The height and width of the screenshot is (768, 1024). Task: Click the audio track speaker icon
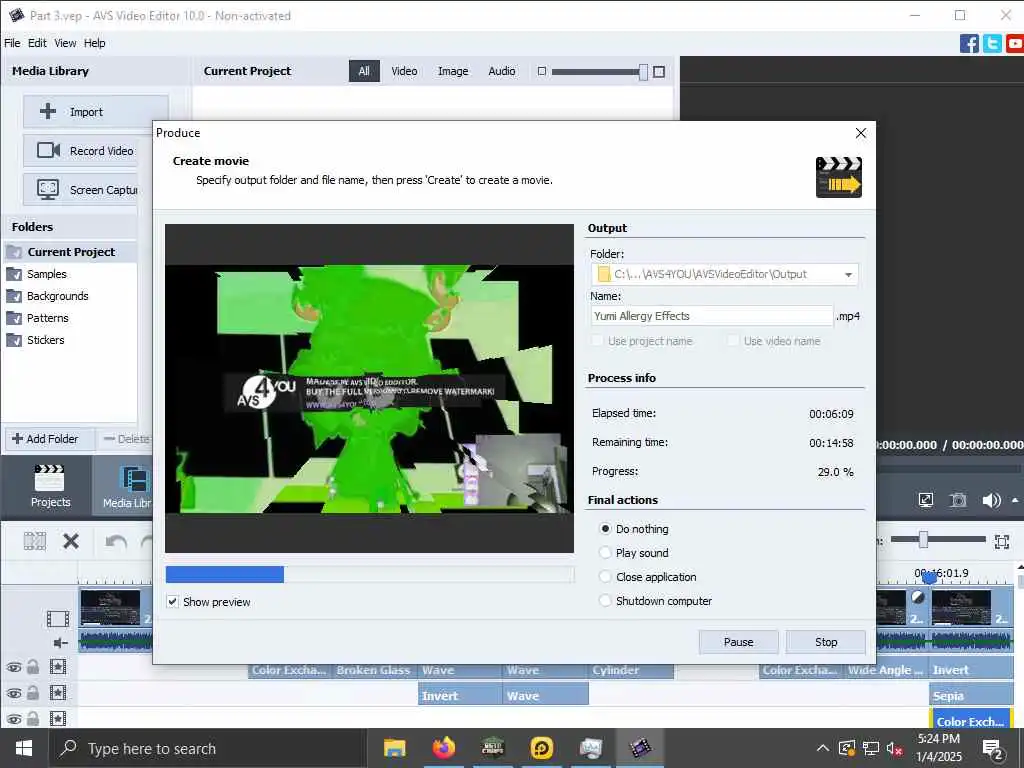tap(60, 643)
